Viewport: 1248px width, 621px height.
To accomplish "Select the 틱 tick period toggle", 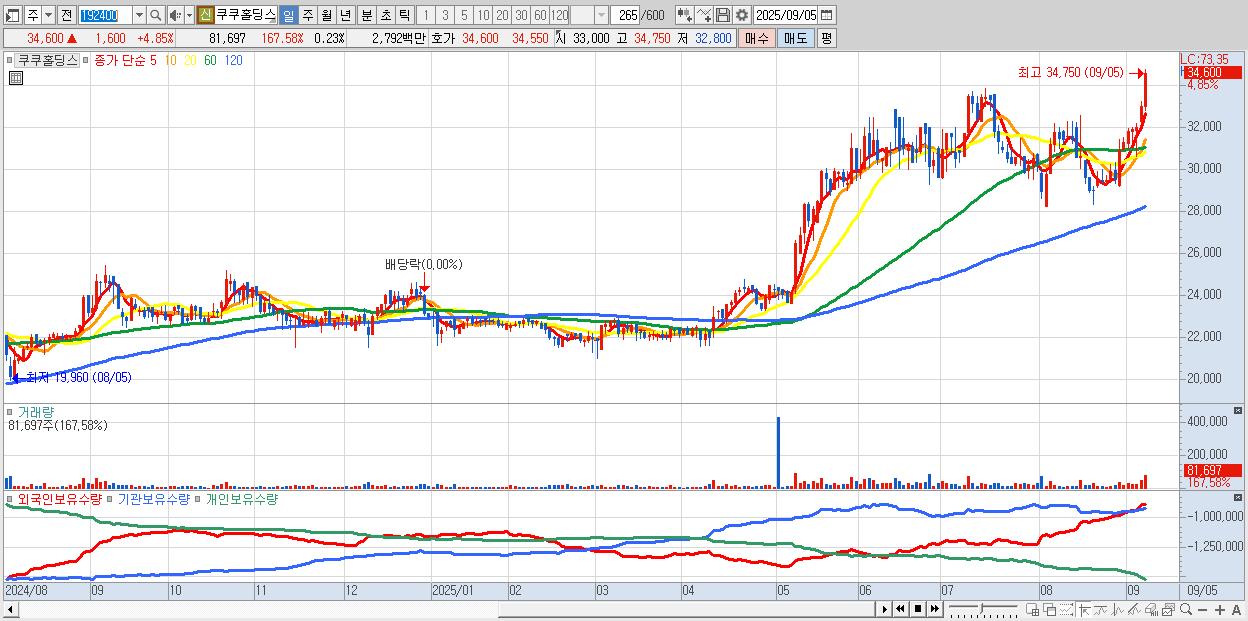I will 404,15.
